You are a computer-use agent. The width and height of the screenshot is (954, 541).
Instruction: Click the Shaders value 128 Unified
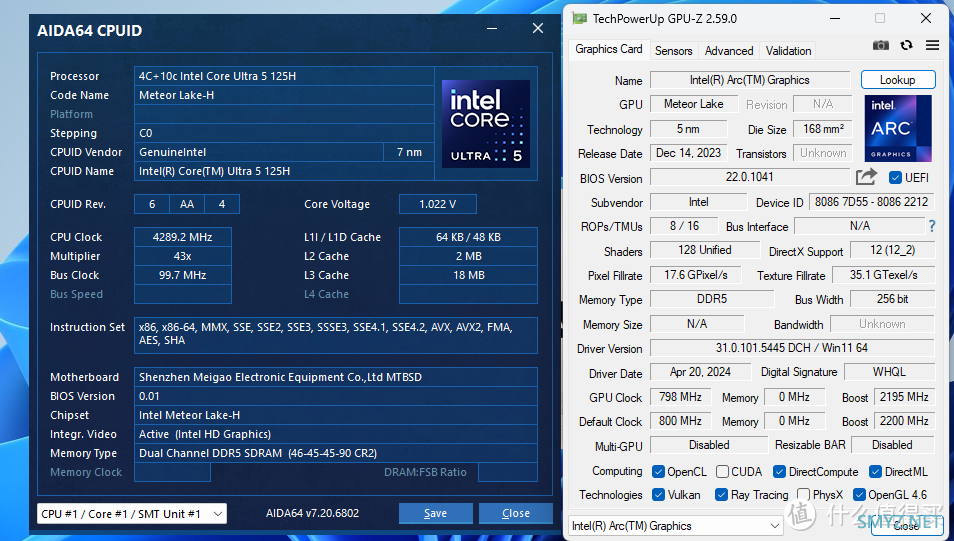[705, 250]
